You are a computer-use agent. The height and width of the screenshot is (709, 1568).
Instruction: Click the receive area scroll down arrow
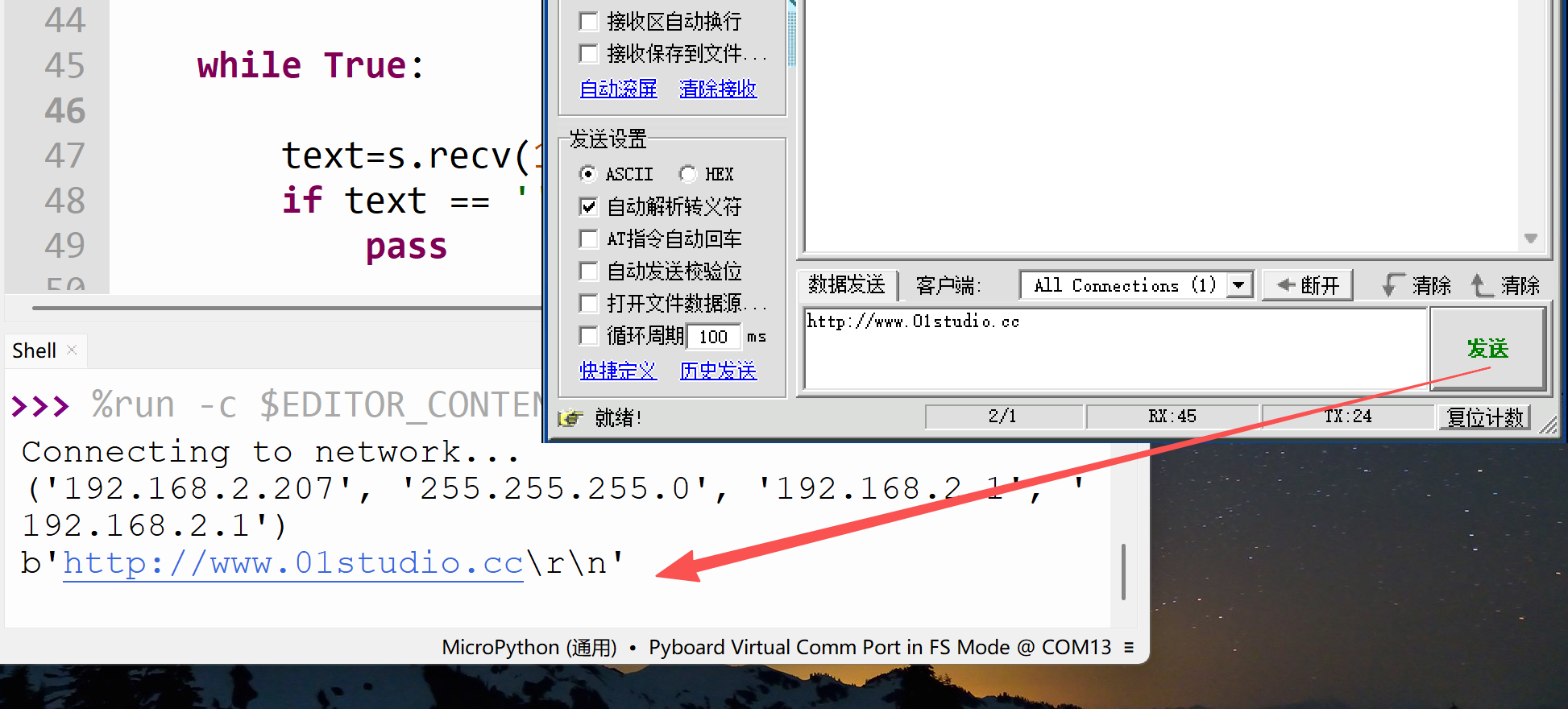[x=1531, y=238]
